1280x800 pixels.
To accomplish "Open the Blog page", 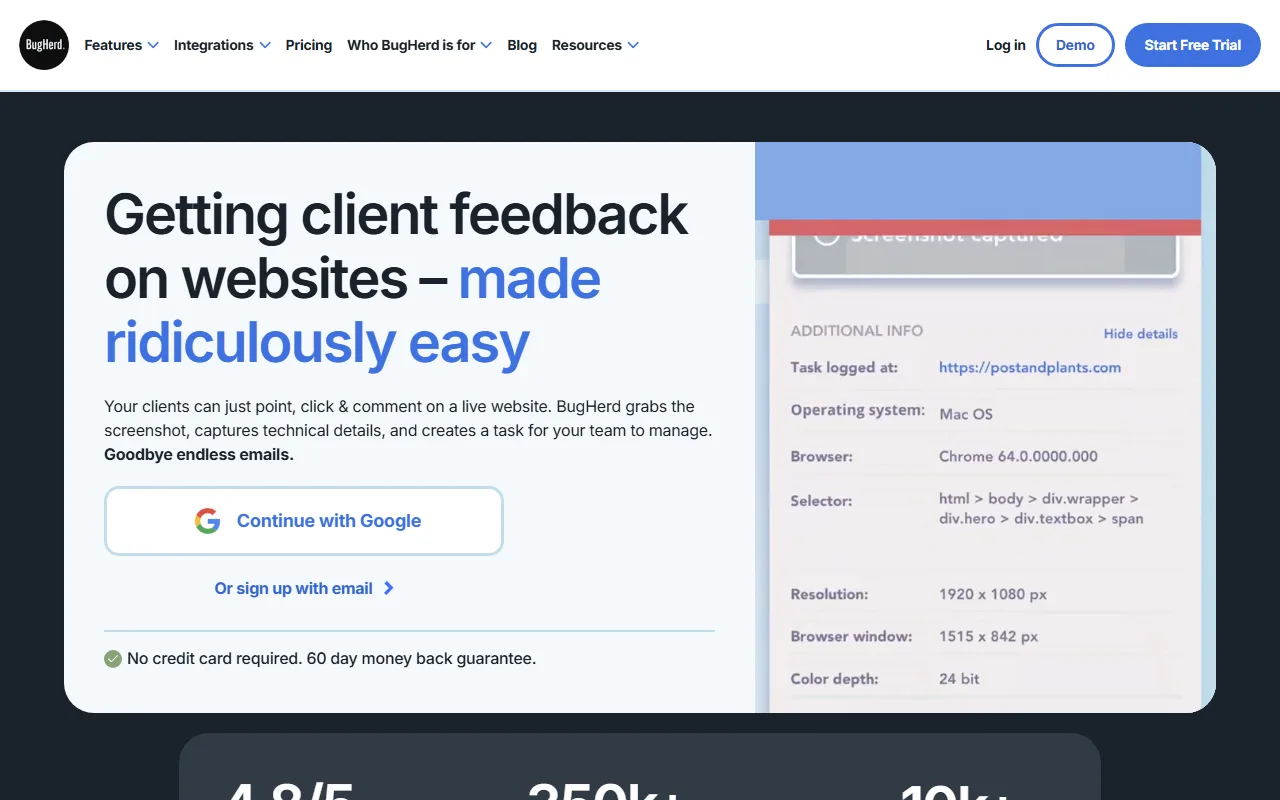I will 522,45.
